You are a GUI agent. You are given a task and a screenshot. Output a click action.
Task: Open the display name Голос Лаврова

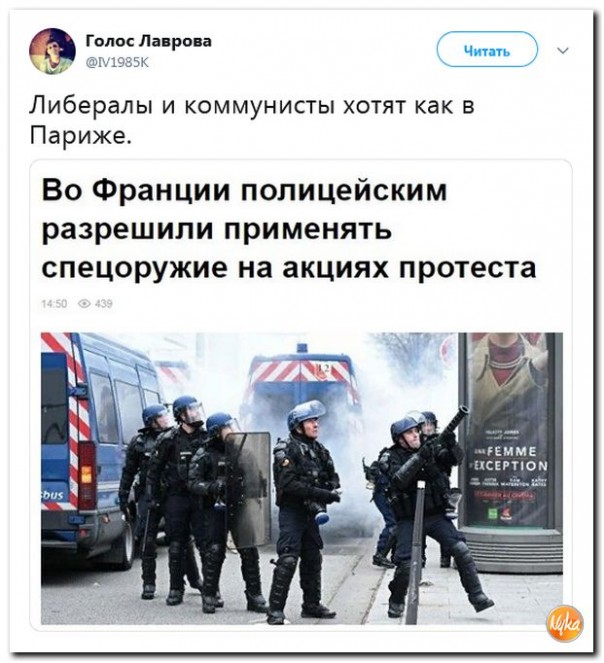(x=149, y=41)
